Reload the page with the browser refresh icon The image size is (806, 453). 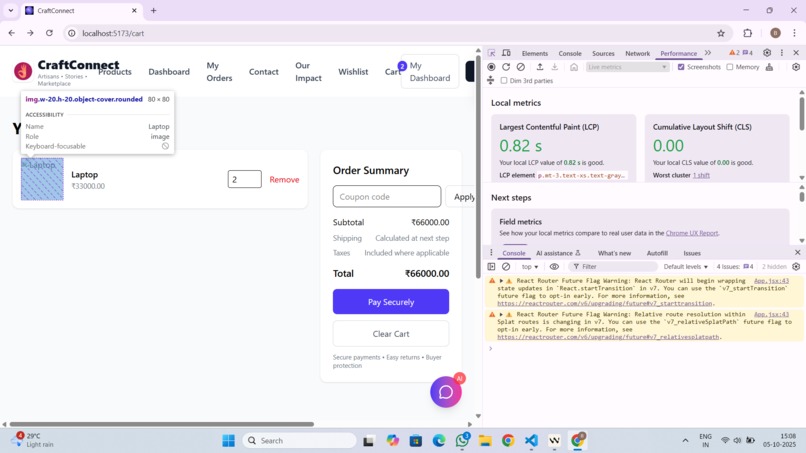tap(49, 33)
